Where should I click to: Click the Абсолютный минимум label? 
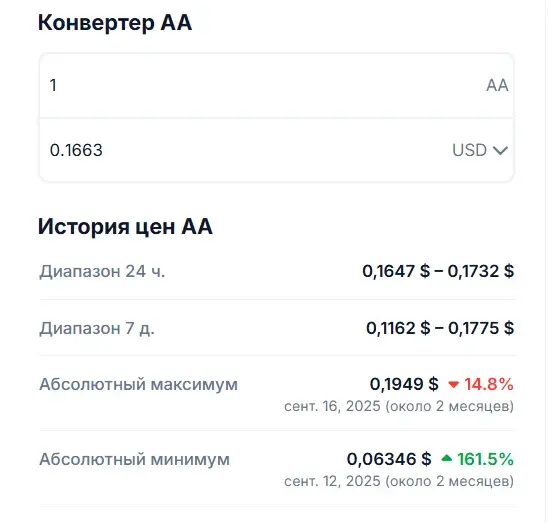(135, 459)
